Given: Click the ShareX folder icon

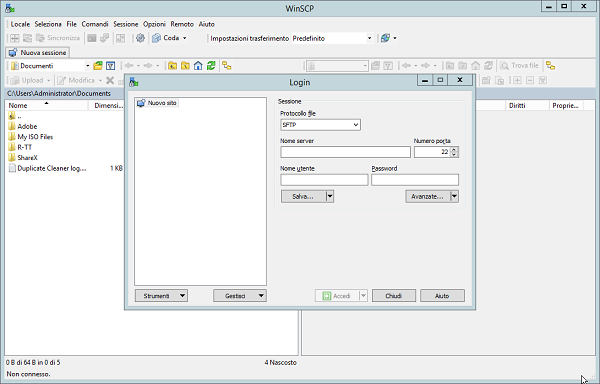Looking at the screenshot, I should coord(12,158).
